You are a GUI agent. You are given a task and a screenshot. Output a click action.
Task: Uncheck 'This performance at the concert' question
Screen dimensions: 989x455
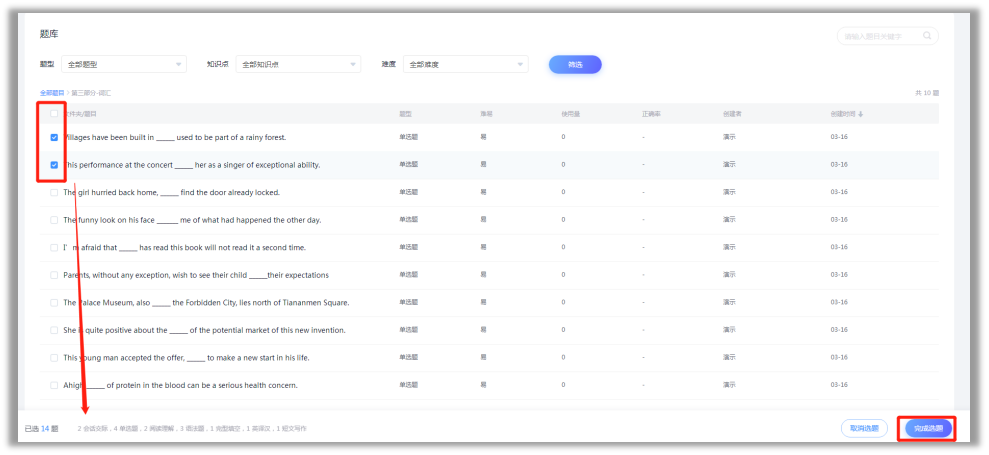(x=54, y=165)
